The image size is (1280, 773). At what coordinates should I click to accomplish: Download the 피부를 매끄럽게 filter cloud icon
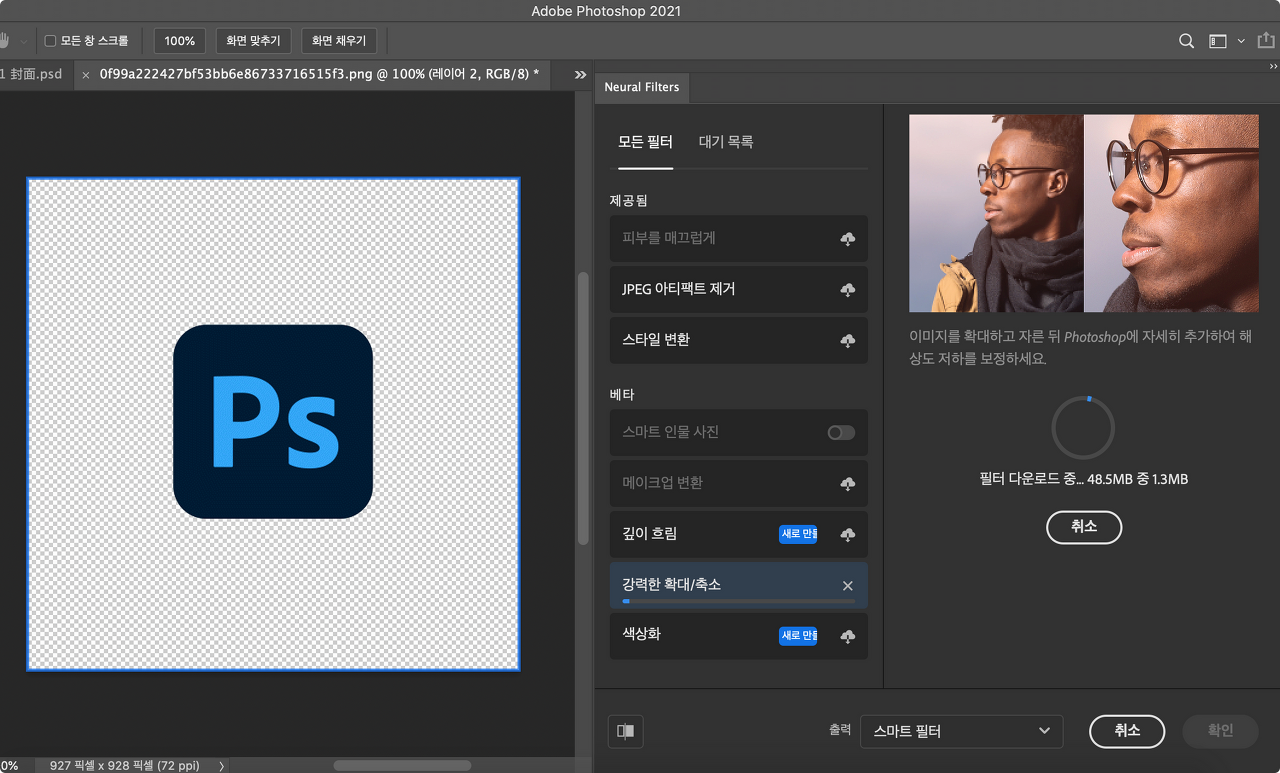pos(848,239)
